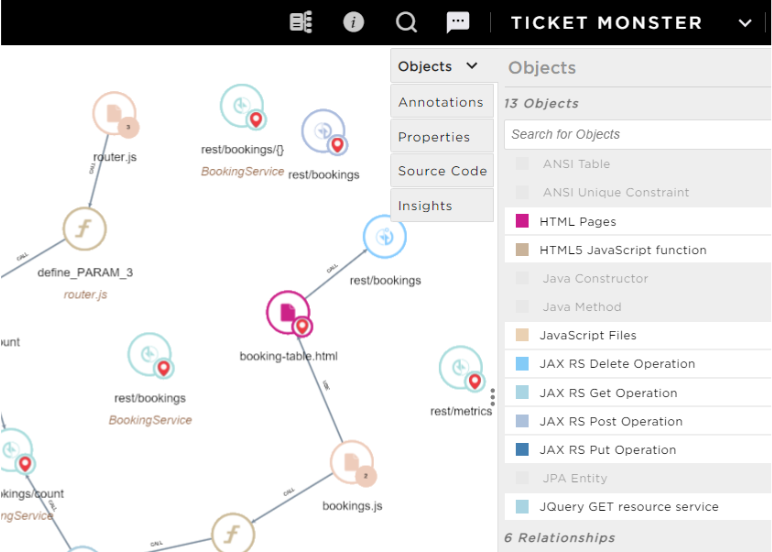The width and height of the screenshot is (772, 552).
Task: Click the pin marker on rest/metrics node
Action: pyautogui.click(x=475, y=381)
